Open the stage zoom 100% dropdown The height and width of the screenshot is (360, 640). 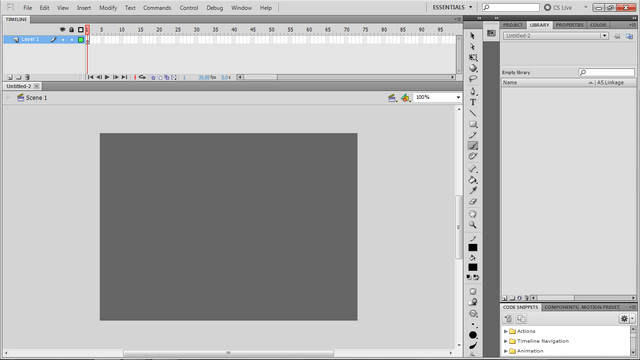(x=458, y=98)
